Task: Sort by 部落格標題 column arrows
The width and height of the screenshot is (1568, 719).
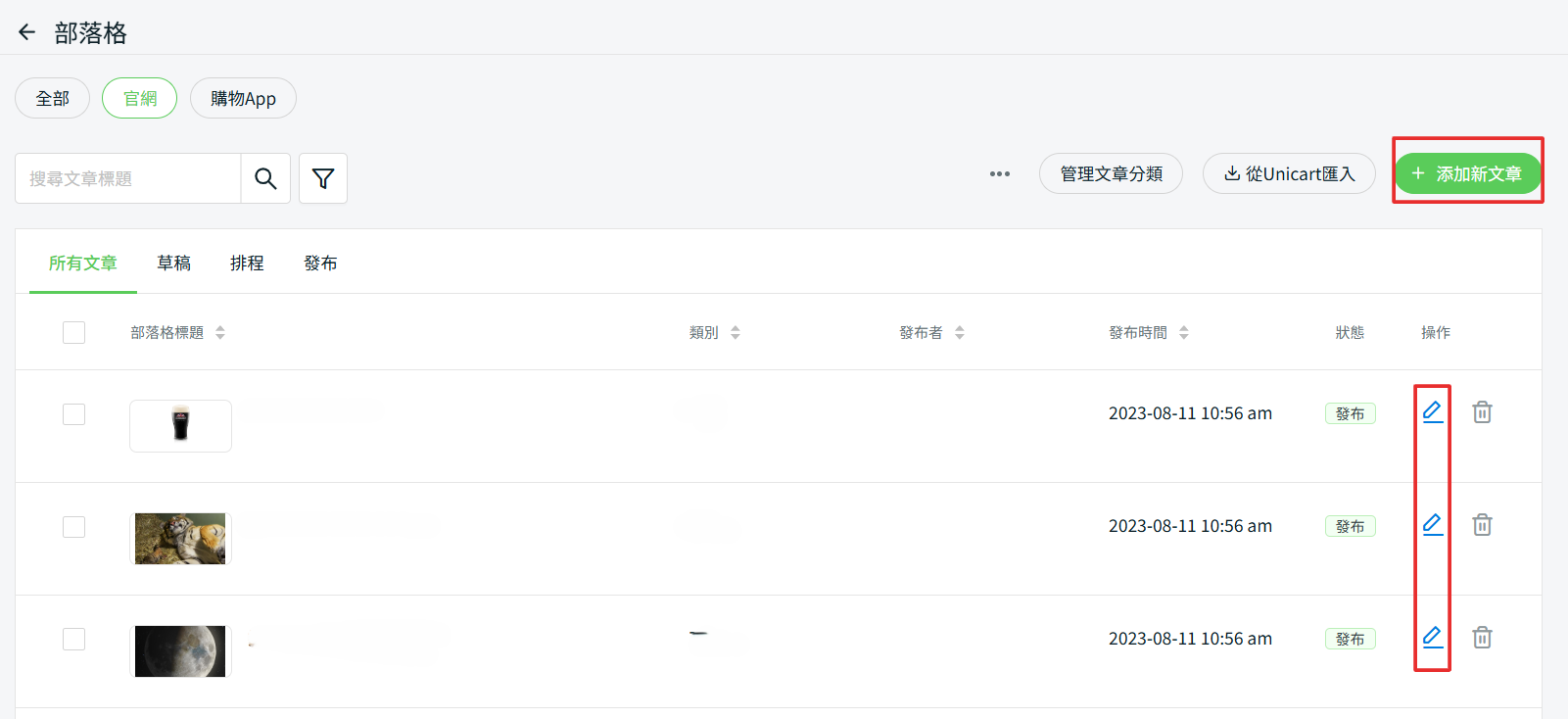Action: coord(220,333)
